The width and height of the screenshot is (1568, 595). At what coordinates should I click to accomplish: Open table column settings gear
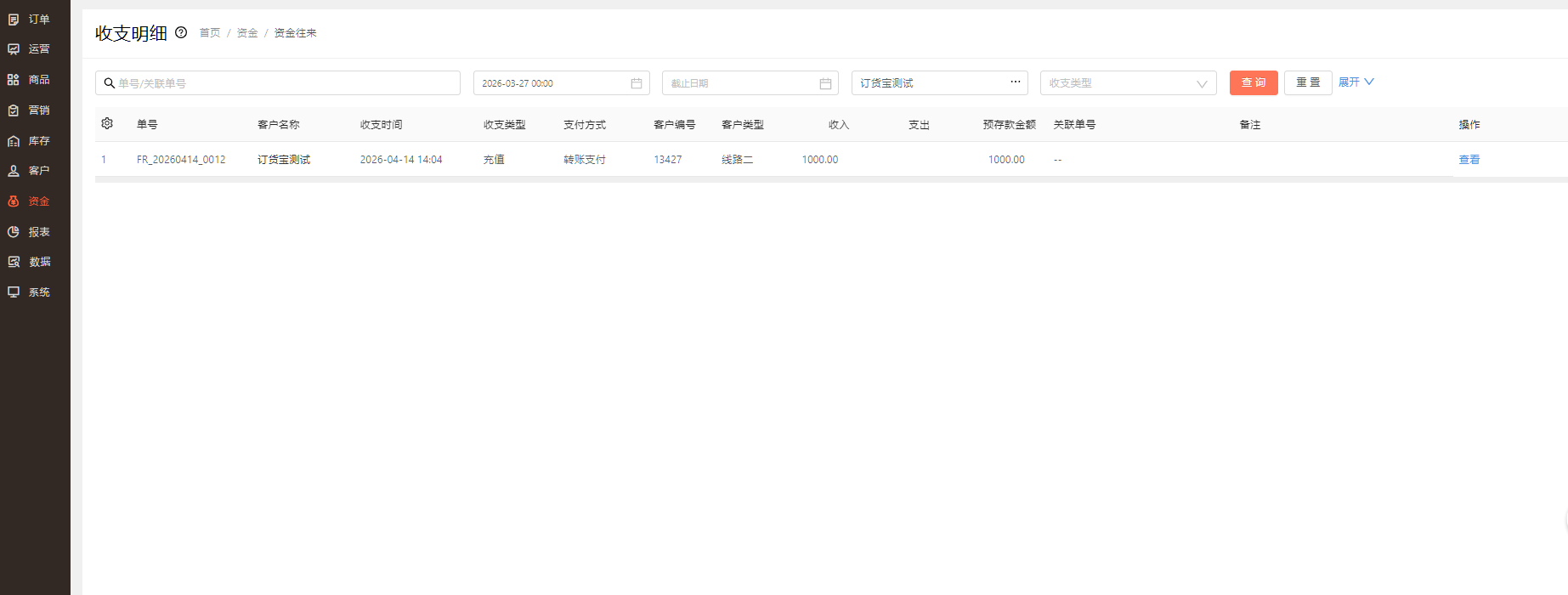click(x=107, y=123)
